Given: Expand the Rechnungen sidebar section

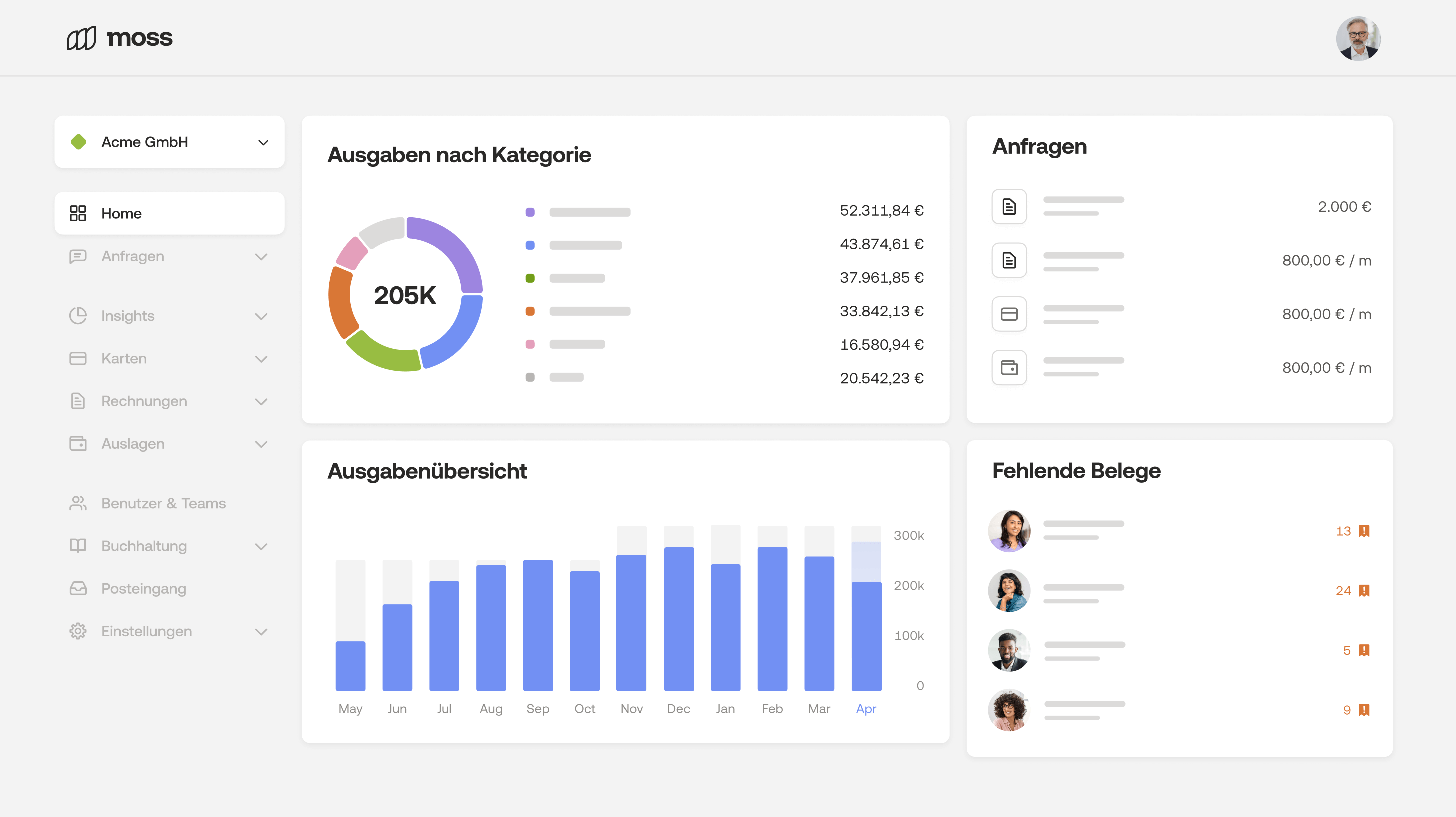Looking at the screenshot, I should click(260, 401).
